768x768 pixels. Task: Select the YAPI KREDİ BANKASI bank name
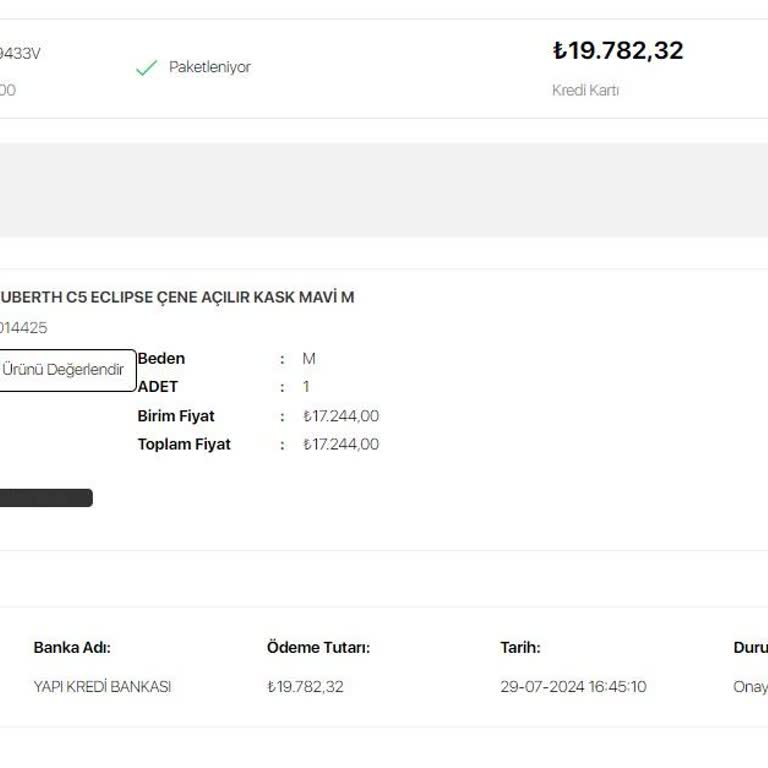(x=102, y=687)
